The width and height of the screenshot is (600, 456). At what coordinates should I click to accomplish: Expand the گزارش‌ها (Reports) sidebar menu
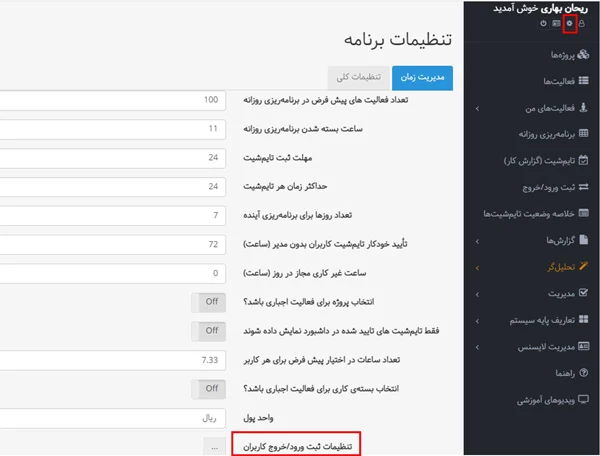click(476, 241)
